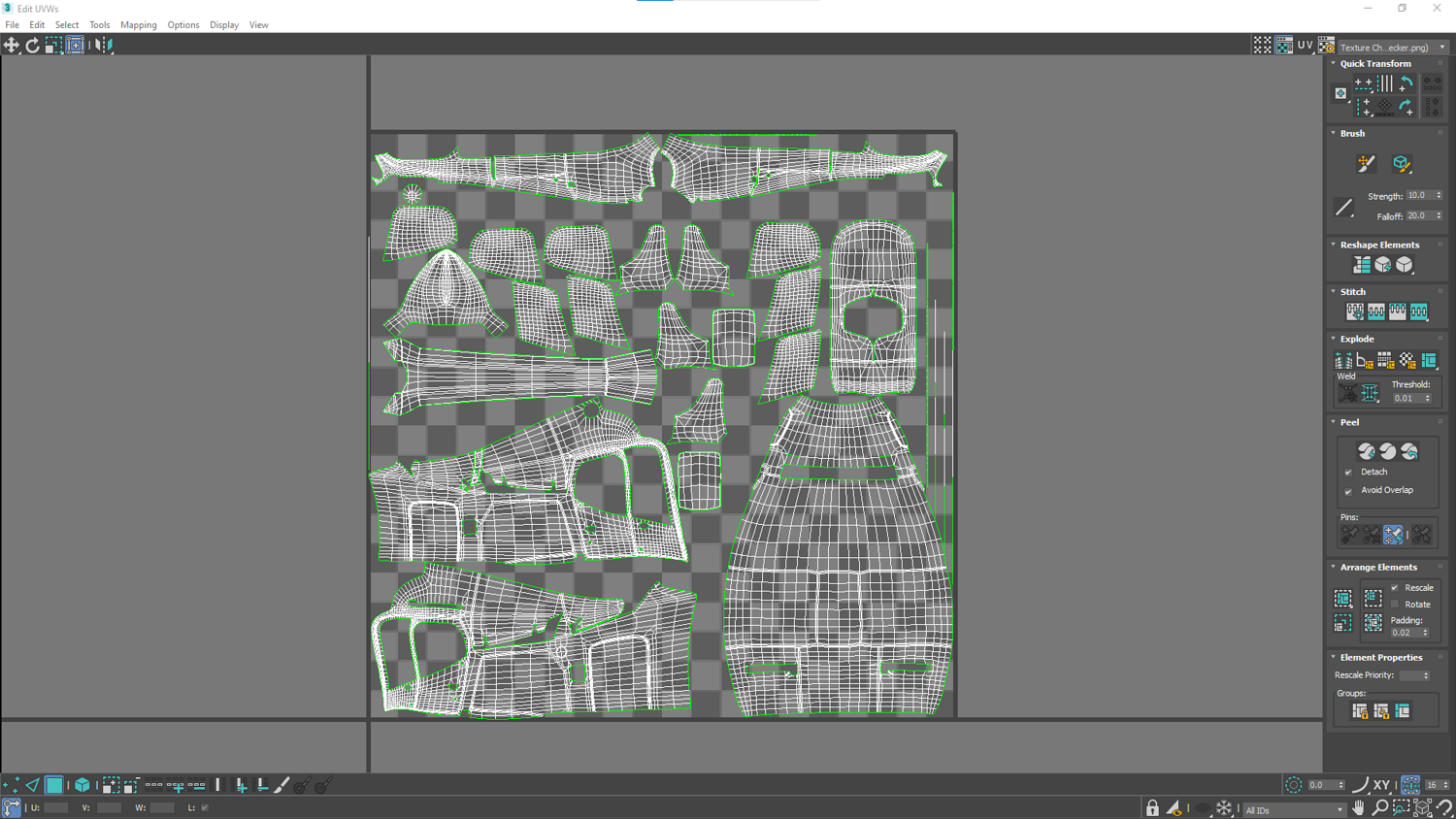Open the All IDs material dropdown
This screenshot has height=819, width=1456.
tap(1294, 809)
